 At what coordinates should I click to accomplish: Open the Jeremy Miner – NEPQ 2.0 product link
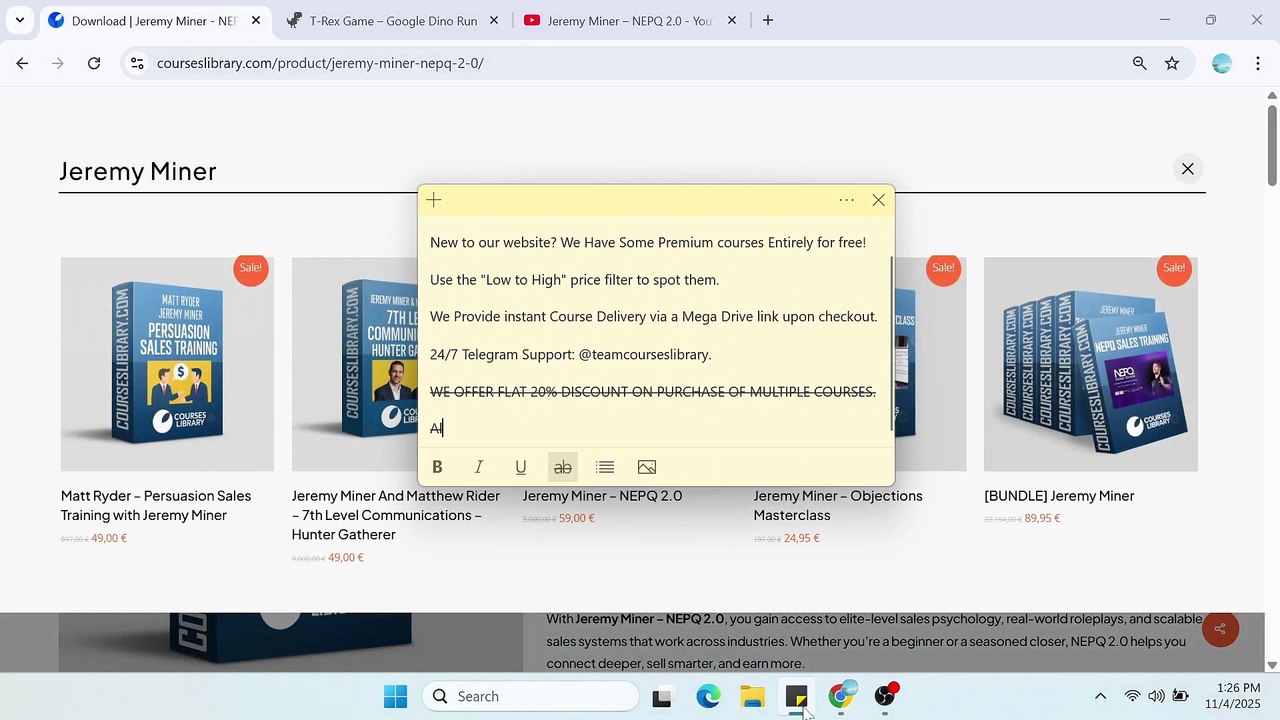(602, 496)
